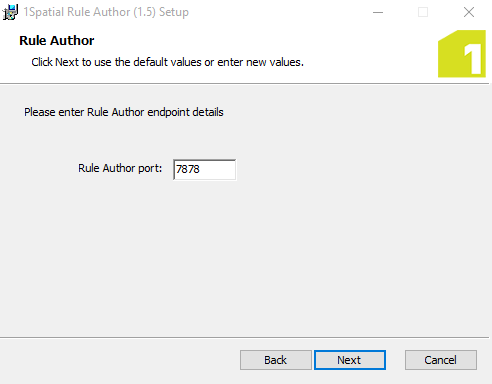Select 'Please enter Rule Author endpoint details' text
The height and width of the screenshot is (384, 492).
[x=124, y=112]
